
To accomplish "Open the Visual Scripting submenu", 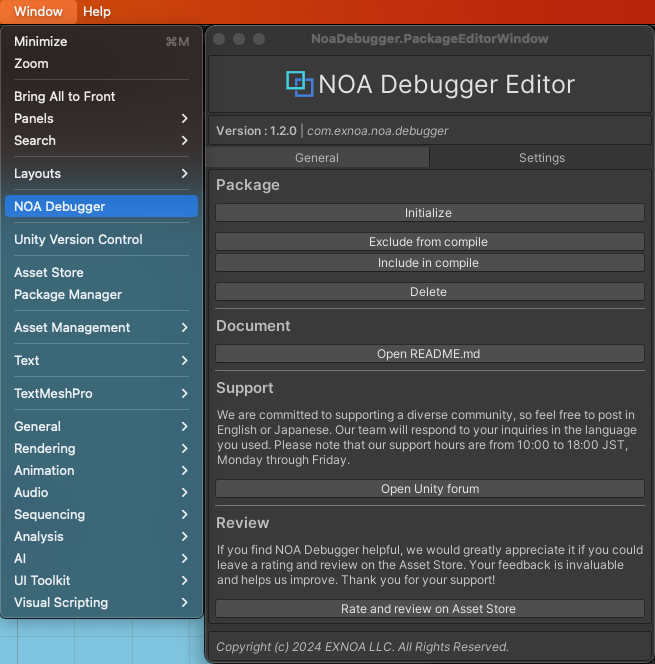I will 101,603.
